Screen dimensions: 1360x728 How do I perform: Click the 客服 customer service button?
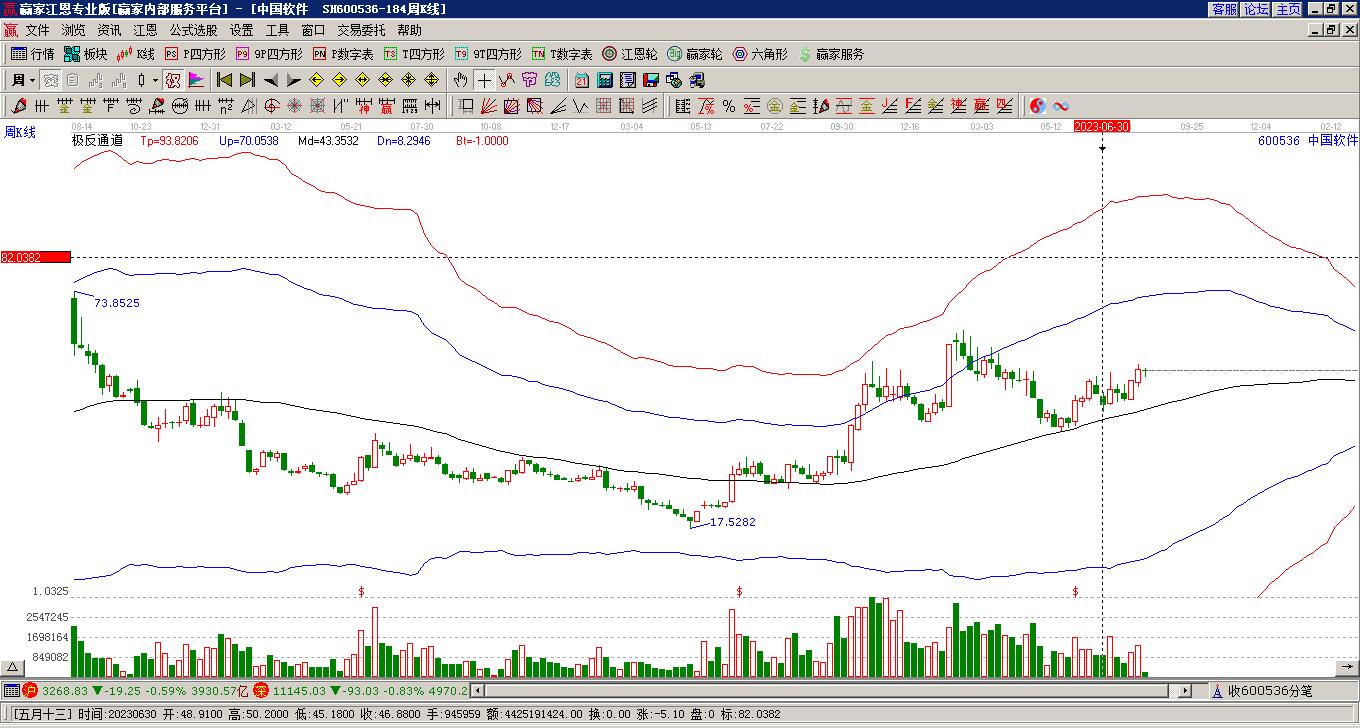click(x=1224, y=9)
